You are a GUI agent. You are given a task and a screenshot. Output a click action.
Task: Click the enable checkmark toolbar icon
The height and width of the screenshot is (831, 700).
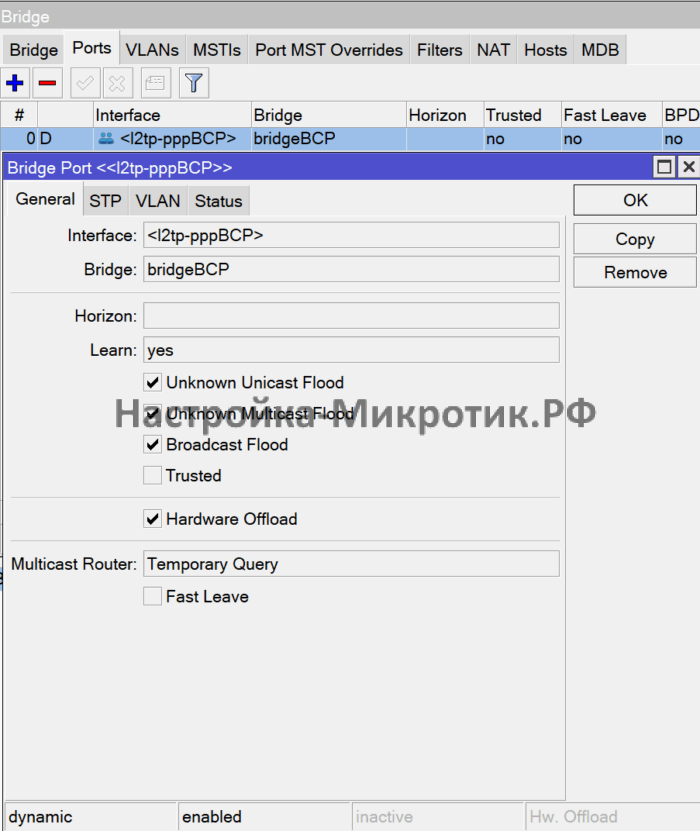85,83
